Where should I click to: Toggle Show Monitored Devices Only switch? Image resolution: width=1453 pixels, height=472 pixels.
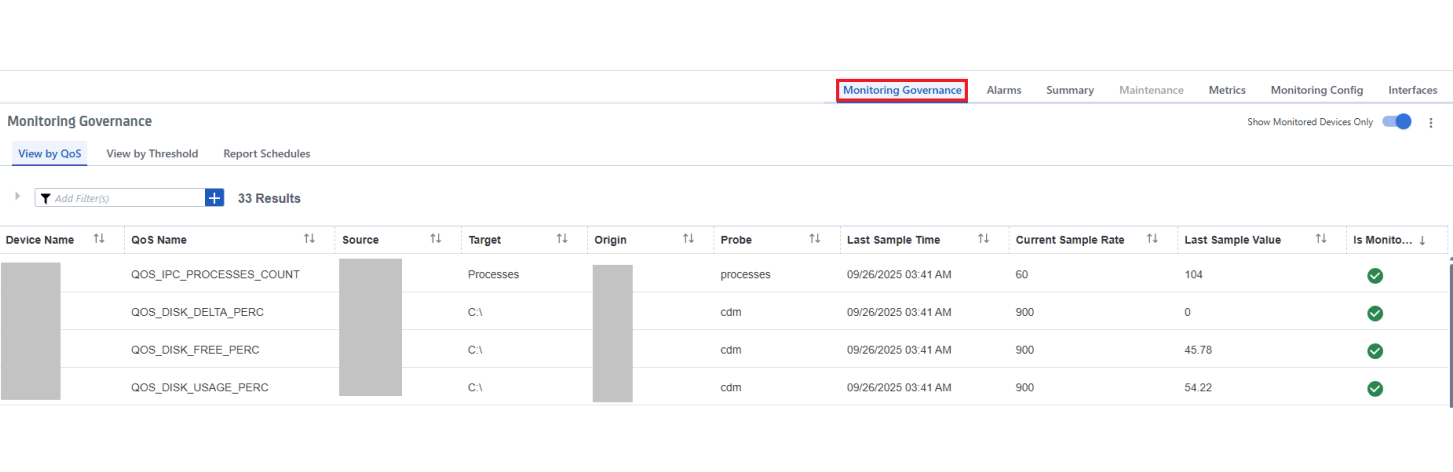[1397, 122]
